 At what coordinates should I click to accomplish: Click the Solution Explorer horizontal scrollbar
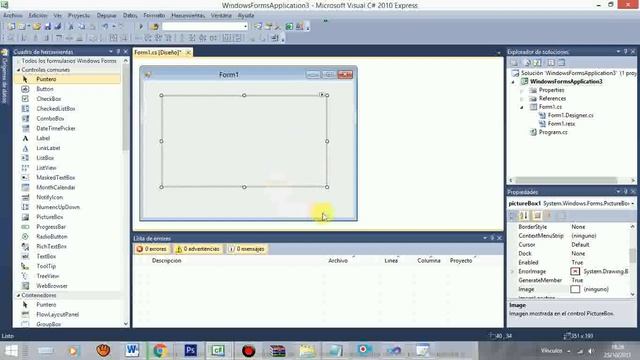click(x=573, y=180)
